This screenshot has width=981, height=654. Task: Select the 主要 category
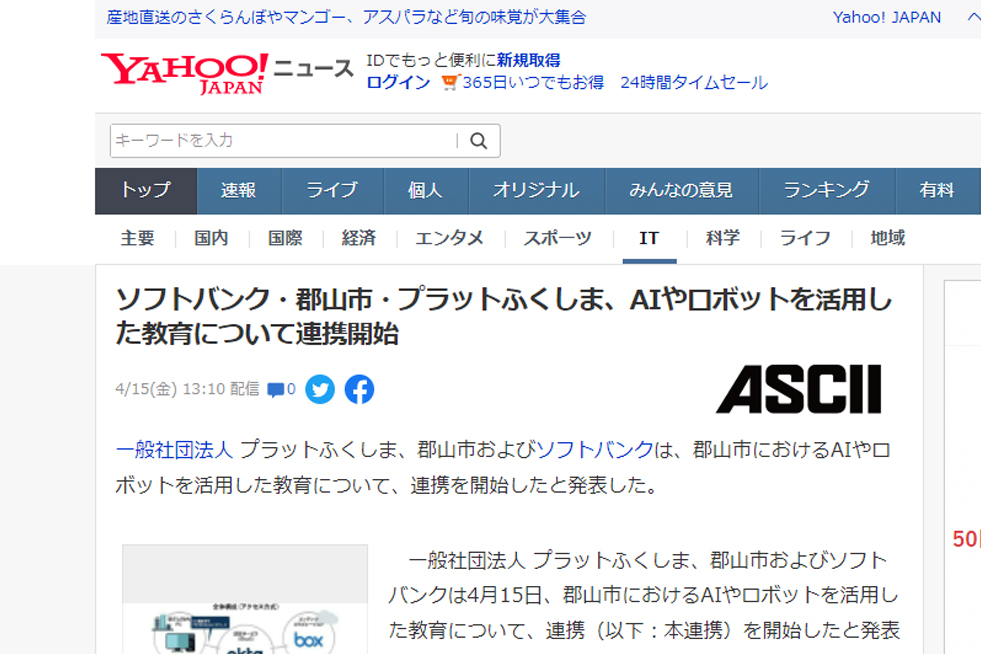point(138,238)
